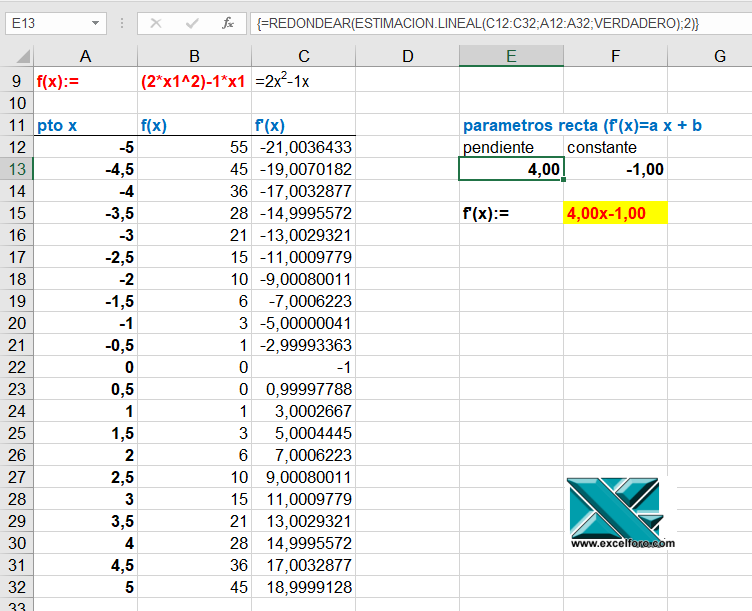Select the blue f'(x) header cell
This screenshot has height=611, width=752.
304,125
